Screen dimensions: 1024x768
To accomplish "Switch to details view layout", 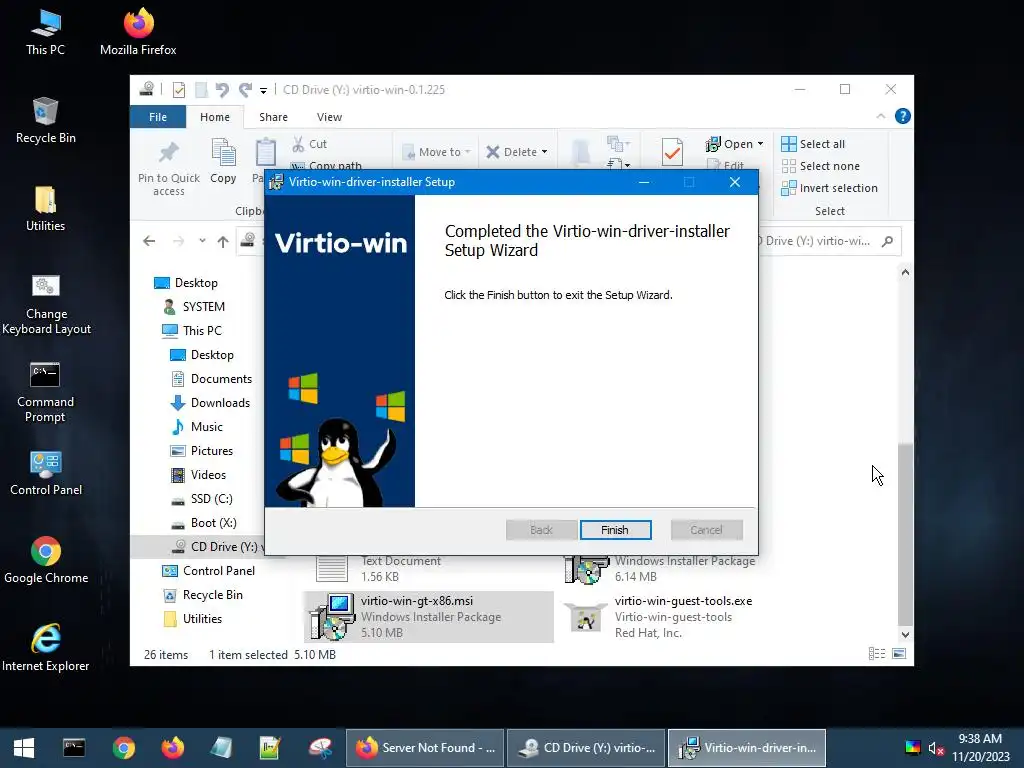I will coord(877,654).
